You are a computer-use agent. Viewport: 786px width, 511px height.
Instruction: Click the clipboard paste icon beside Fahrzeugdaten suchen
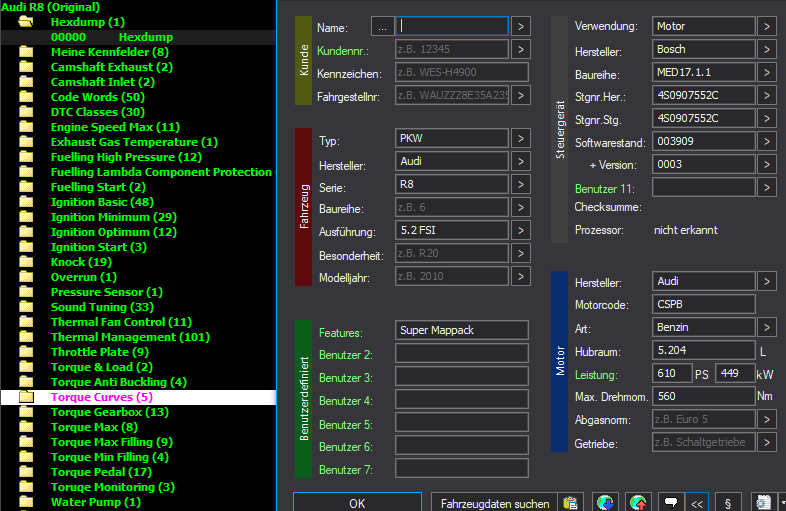pyautogui.click(x=570, y=502)
